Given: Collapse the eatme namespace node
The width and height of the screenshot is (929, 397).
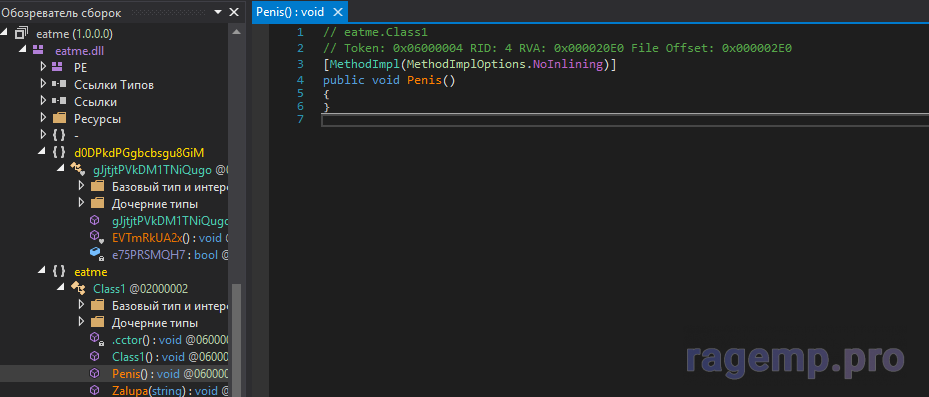Looking at the screenshot, I should pyautogui.click(x=41, y=271).
